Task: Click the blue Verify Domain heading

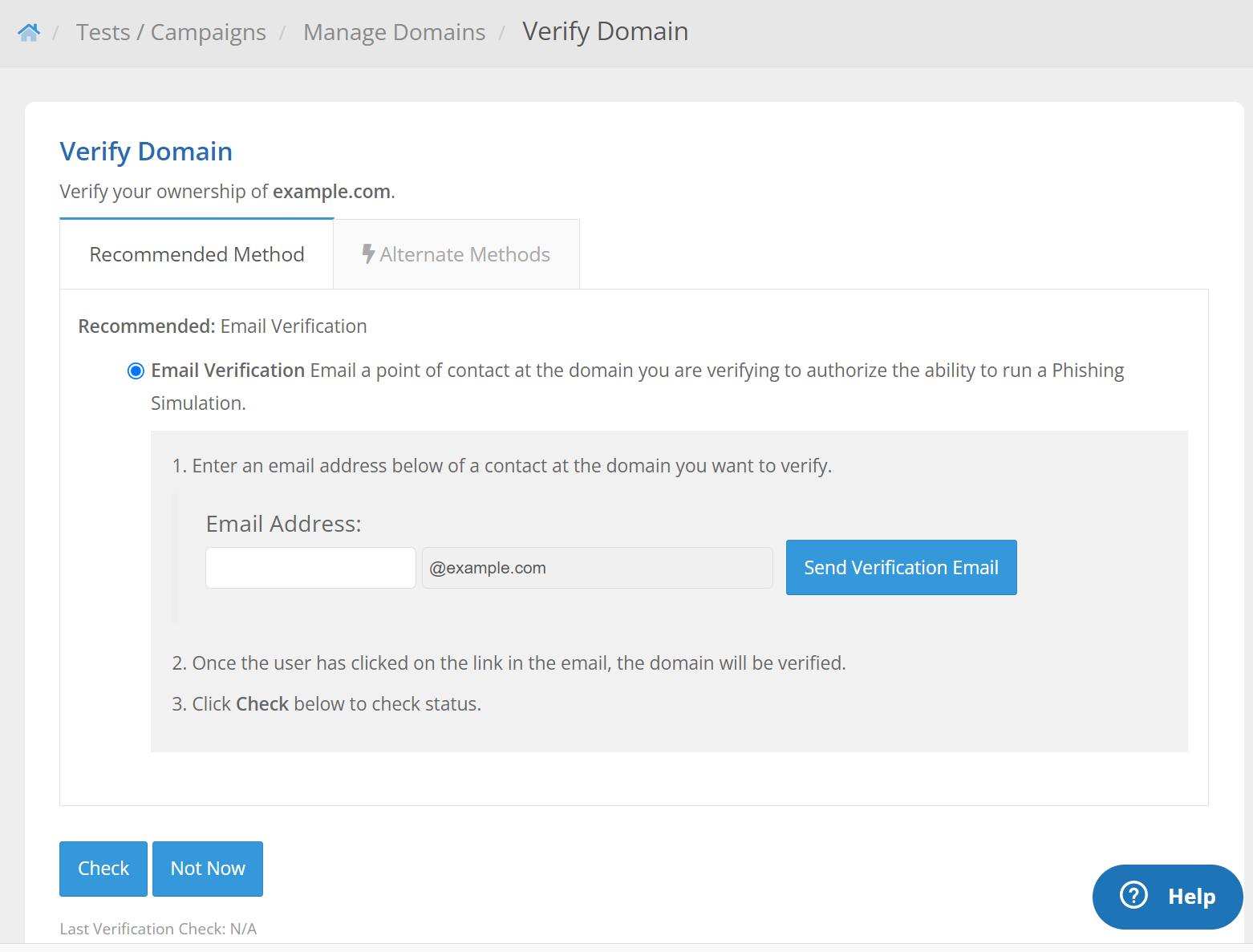Action: point(146,152)
